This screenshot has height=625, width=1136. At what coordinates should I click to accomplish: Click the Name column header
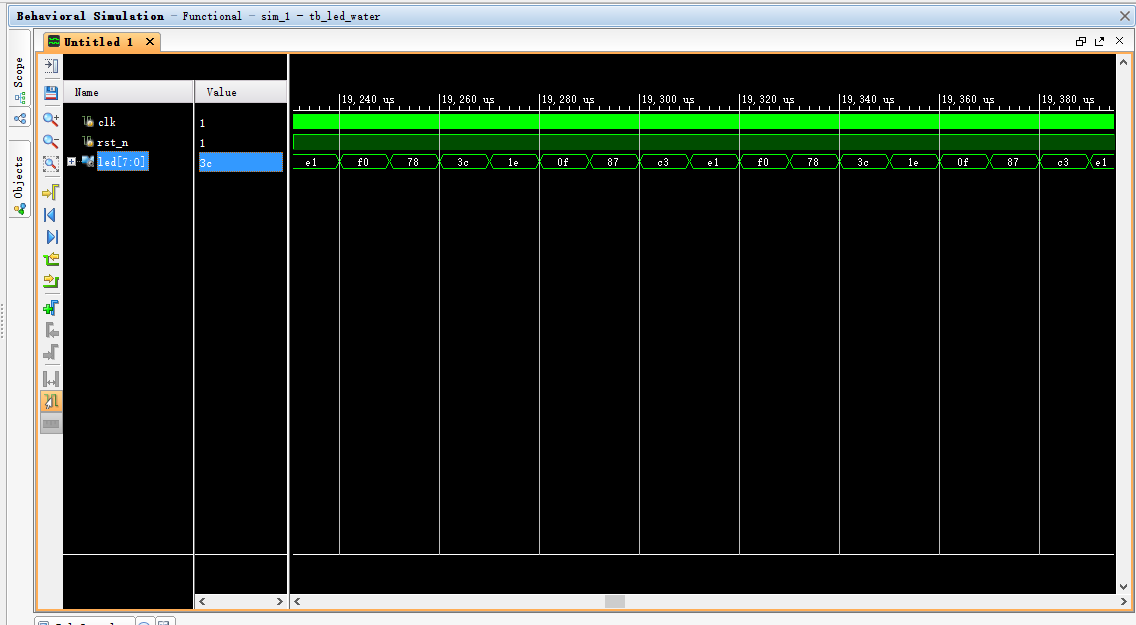[x=128, y=92]
